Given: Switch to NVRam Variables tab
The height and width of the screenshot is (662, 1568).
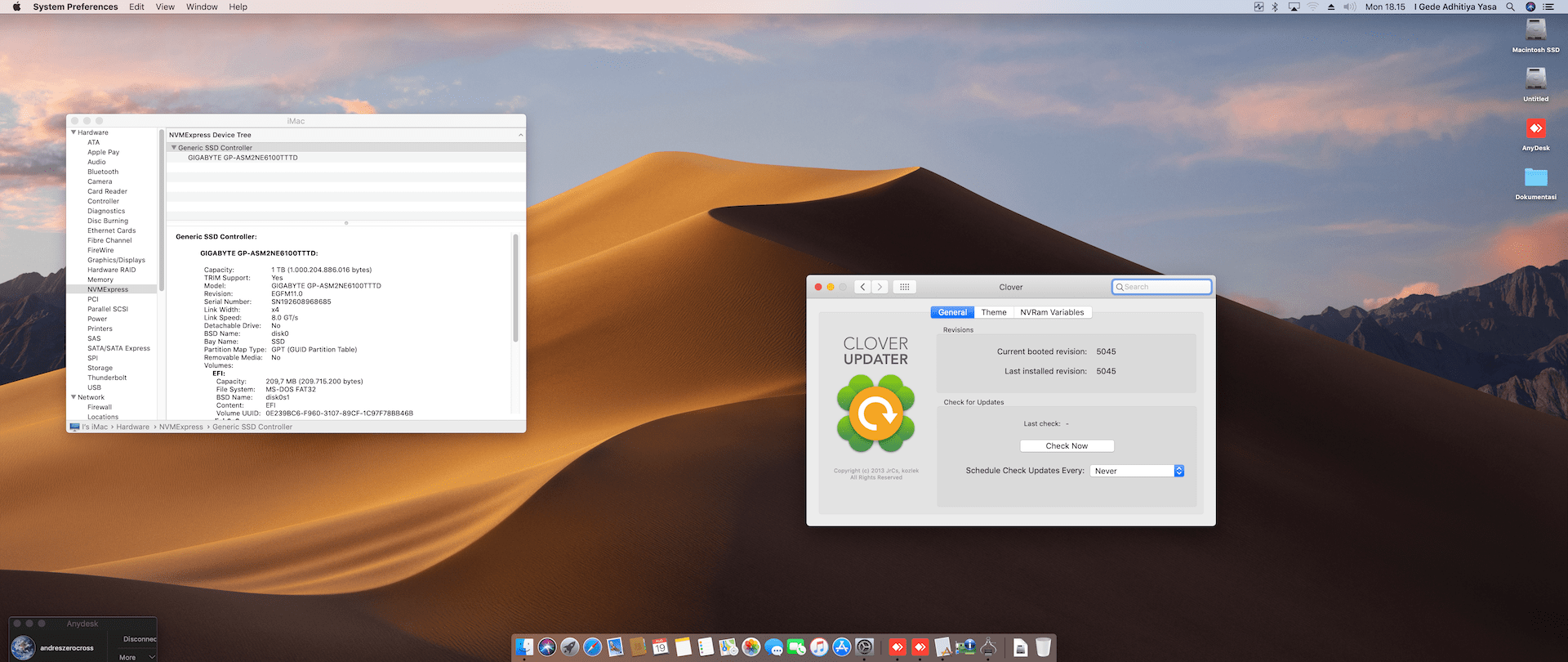Looking at the screenshot, I should (1052, 312).
